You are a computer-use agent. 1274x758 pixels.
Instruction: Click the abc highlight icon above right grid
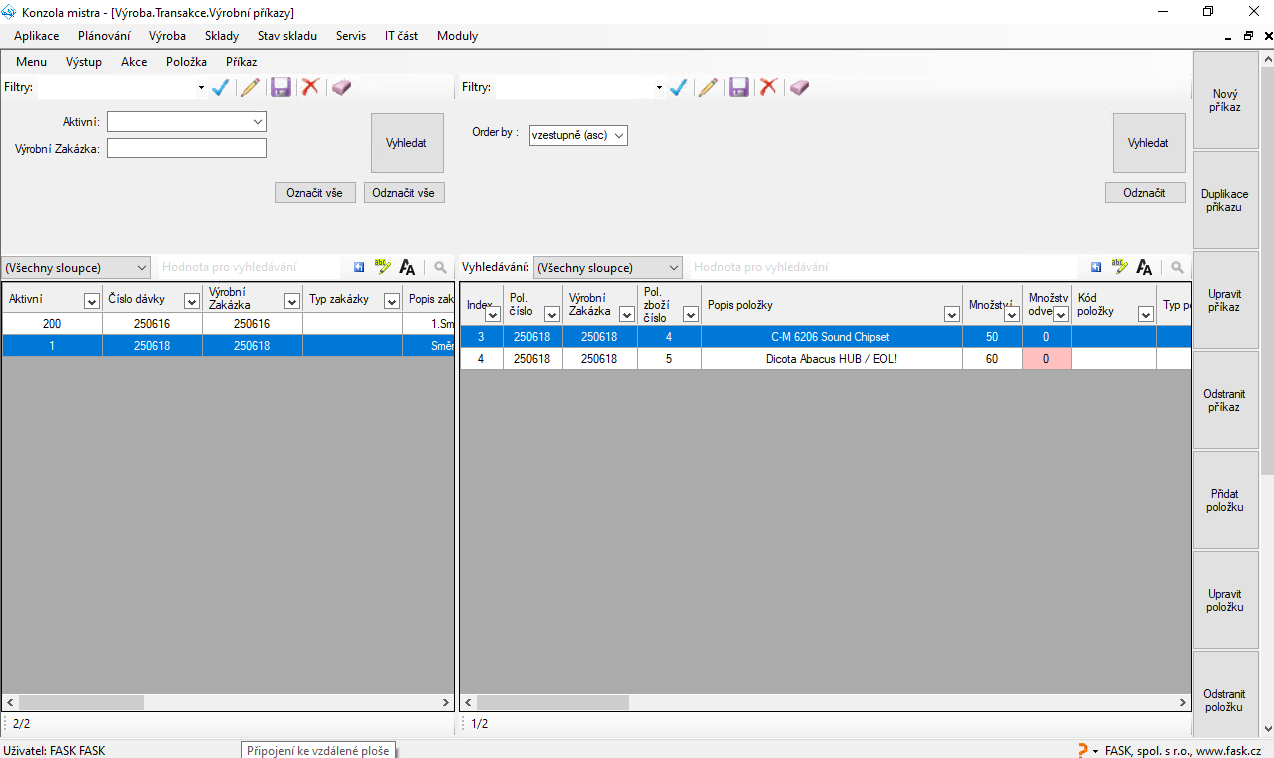(x=1120, y=268)
